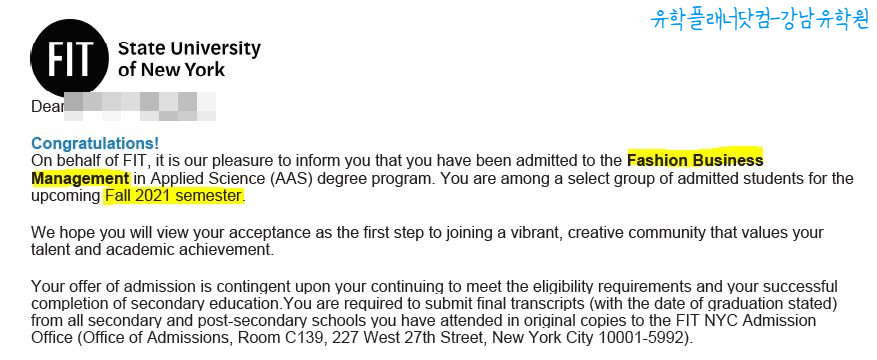Image resolution: width=877 pixels, height=360 pixels.
Task: Click the FIT circular logo
Action: tap(69, 58)
